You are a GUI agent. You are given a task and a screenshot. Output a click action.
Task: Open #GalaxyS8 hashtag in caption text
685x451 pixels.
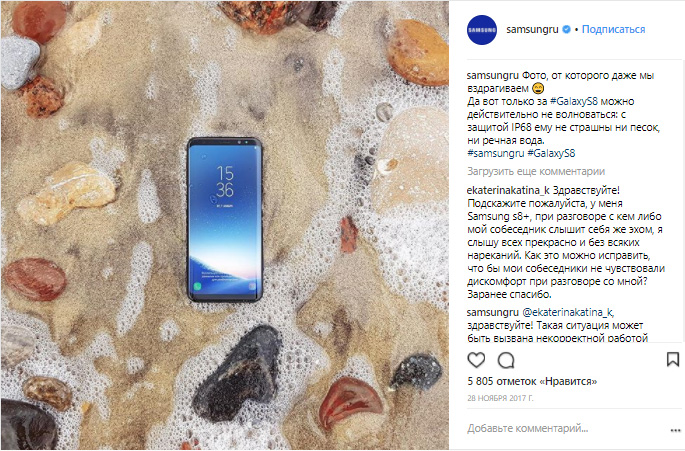pos(574,101)
